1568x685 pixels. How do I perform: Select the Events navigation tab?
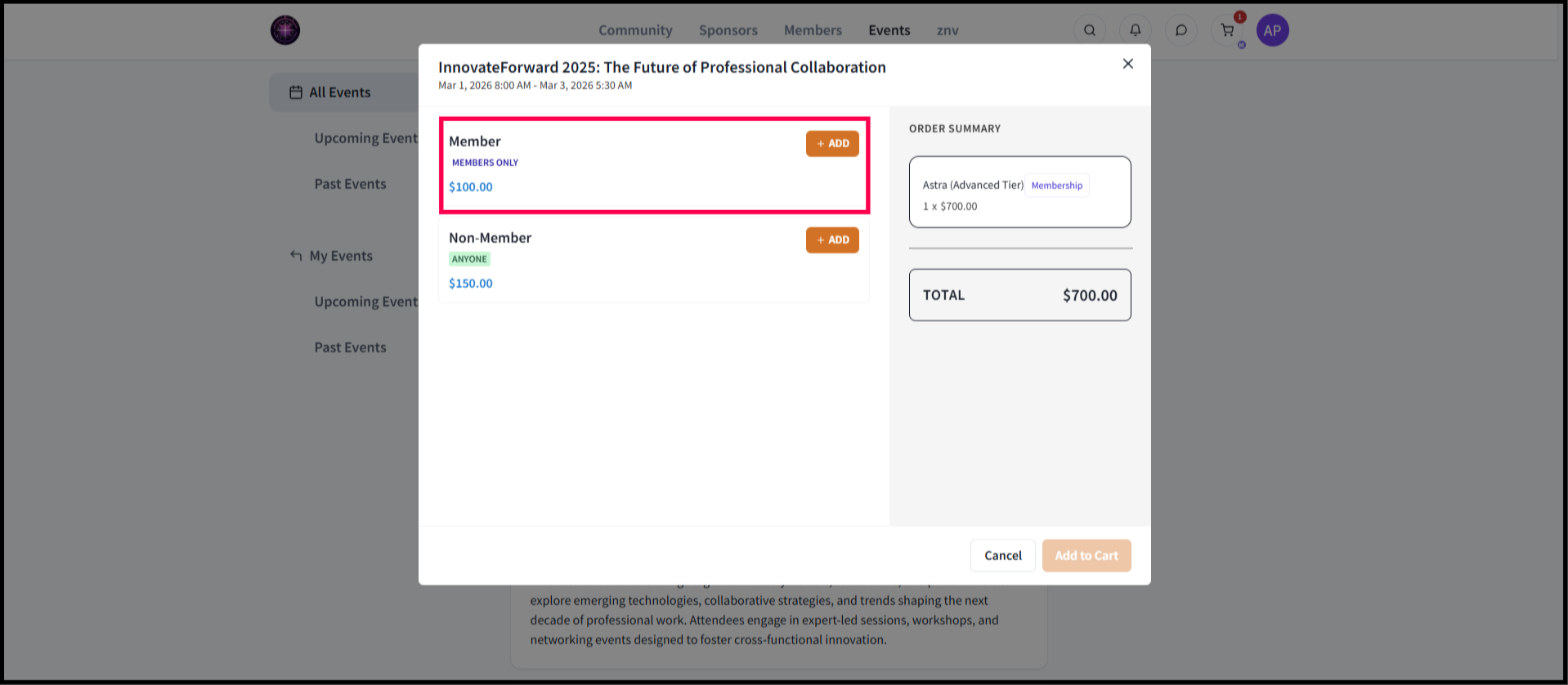[x=889, y=30]
